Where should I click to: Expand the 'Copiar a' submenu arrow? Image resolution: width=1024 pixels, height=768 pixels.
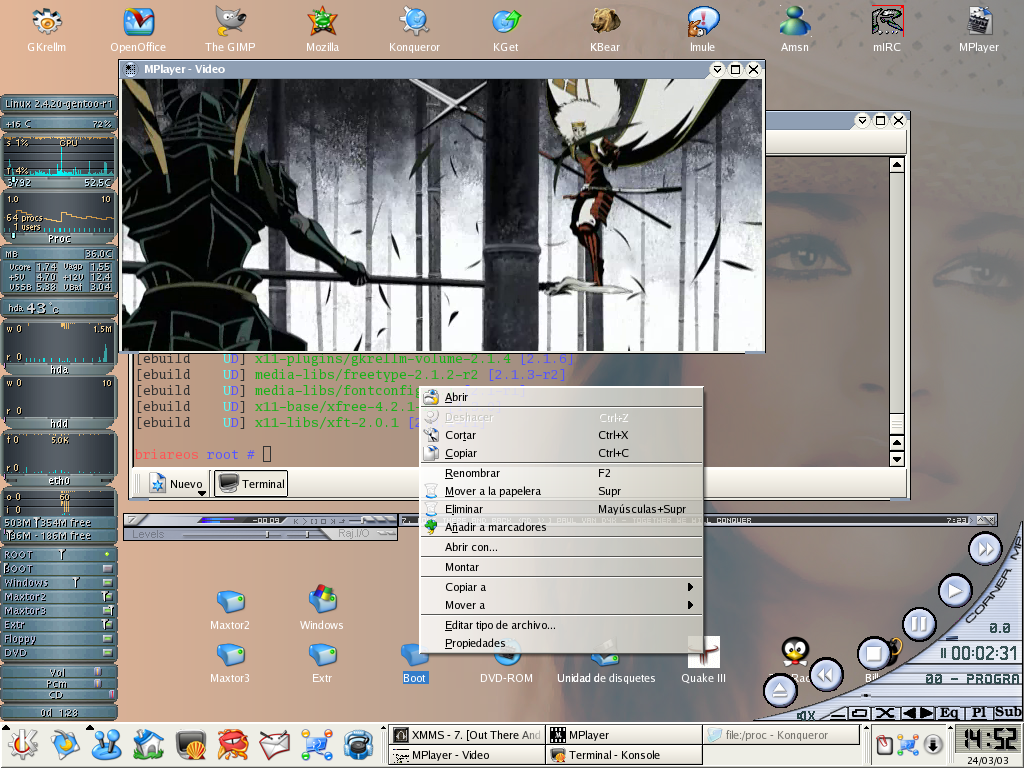click(x=690, y=587)
